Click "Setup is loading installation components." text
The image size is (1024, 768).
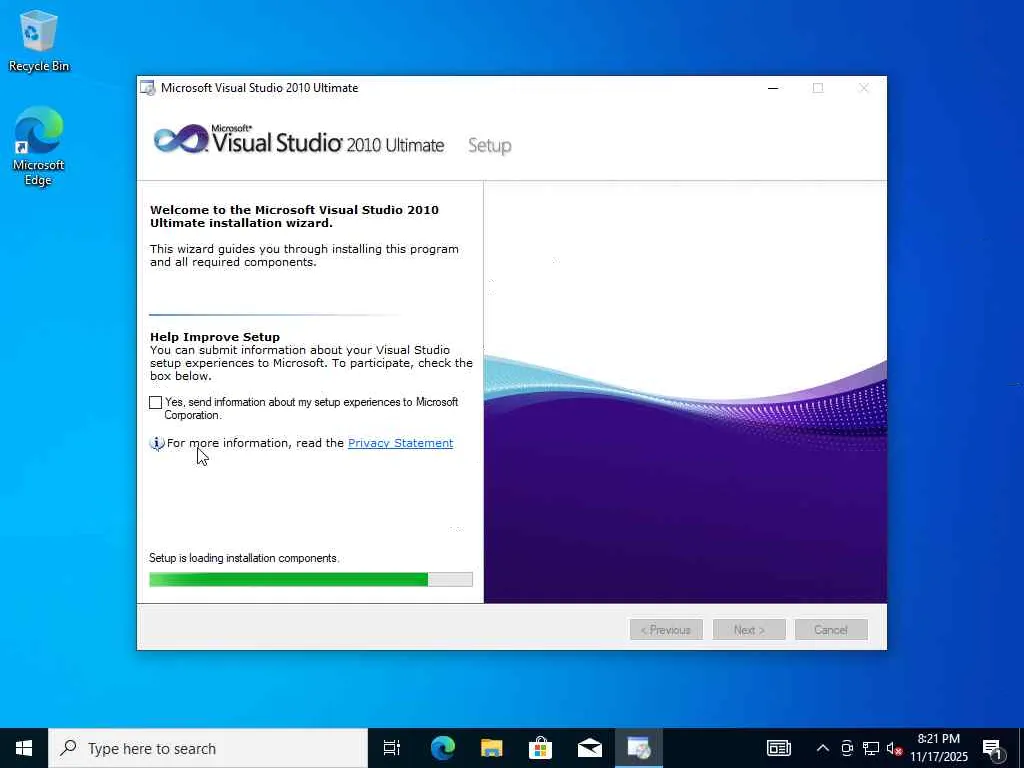(244, 558)
